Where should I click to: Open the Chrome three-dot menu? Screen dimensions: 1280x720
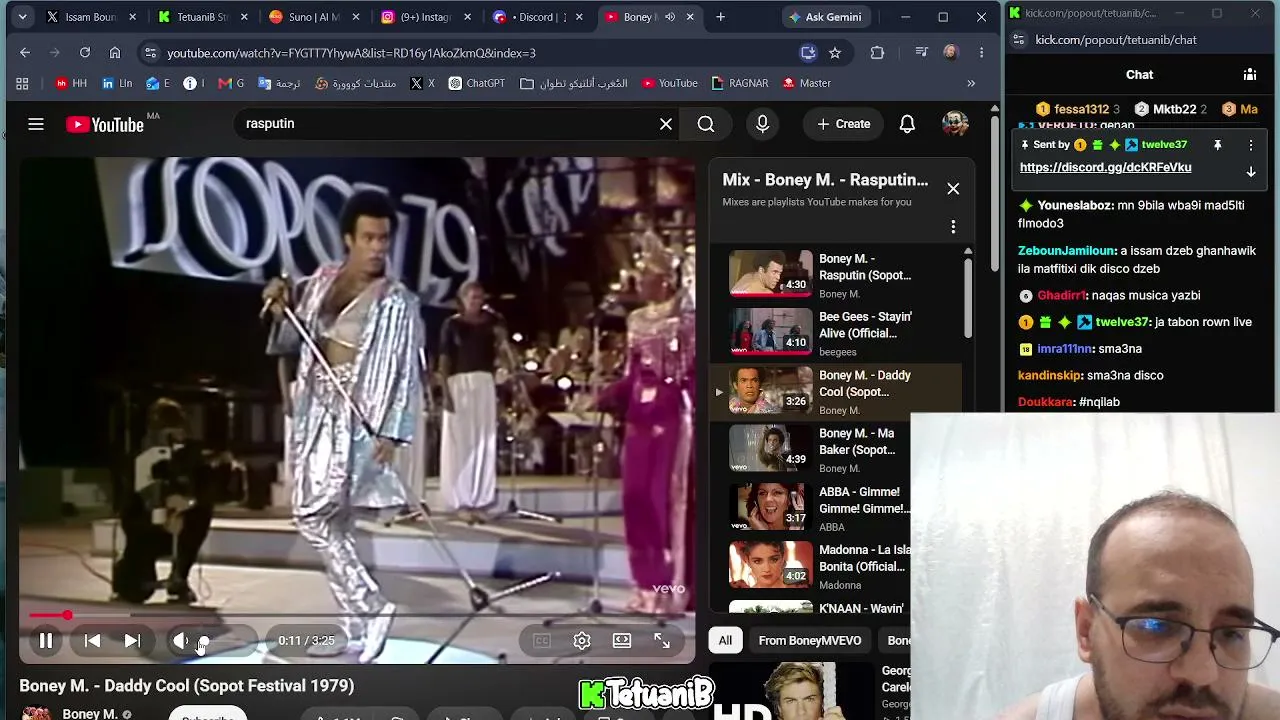pos(982,53)
